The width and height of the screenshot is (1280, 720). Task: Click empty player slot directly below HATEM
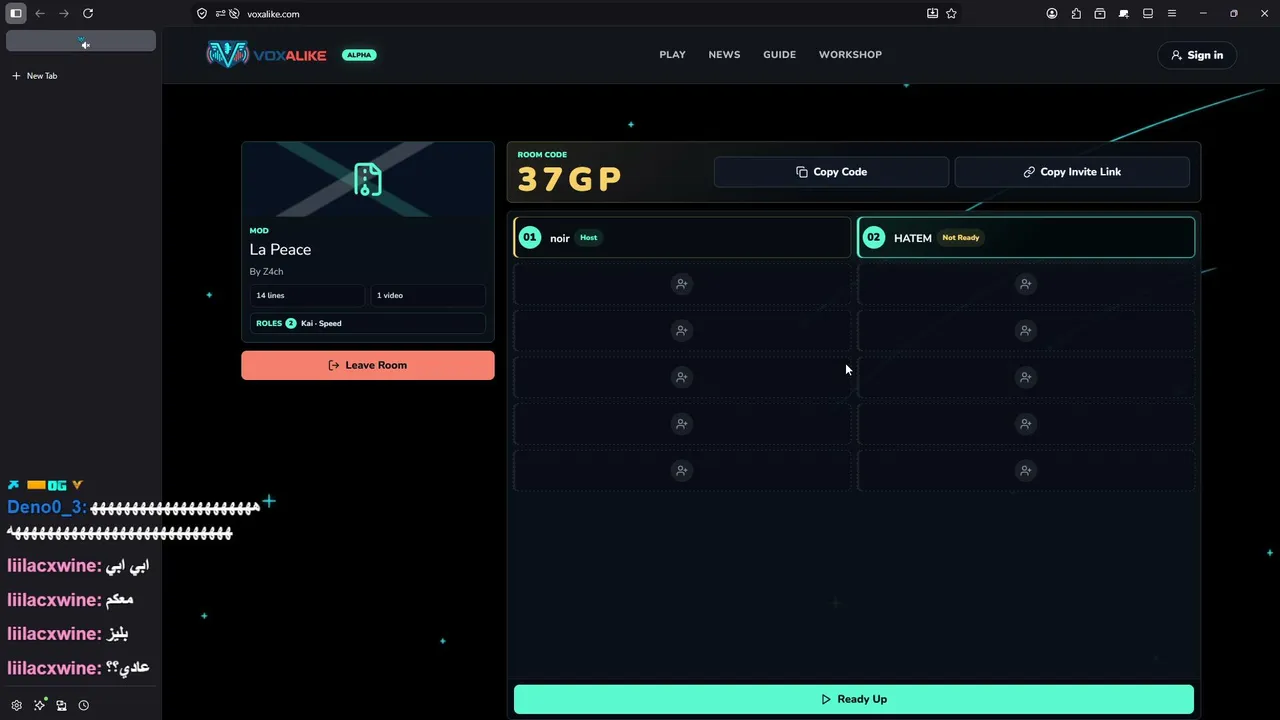[x=1026, y=284]
